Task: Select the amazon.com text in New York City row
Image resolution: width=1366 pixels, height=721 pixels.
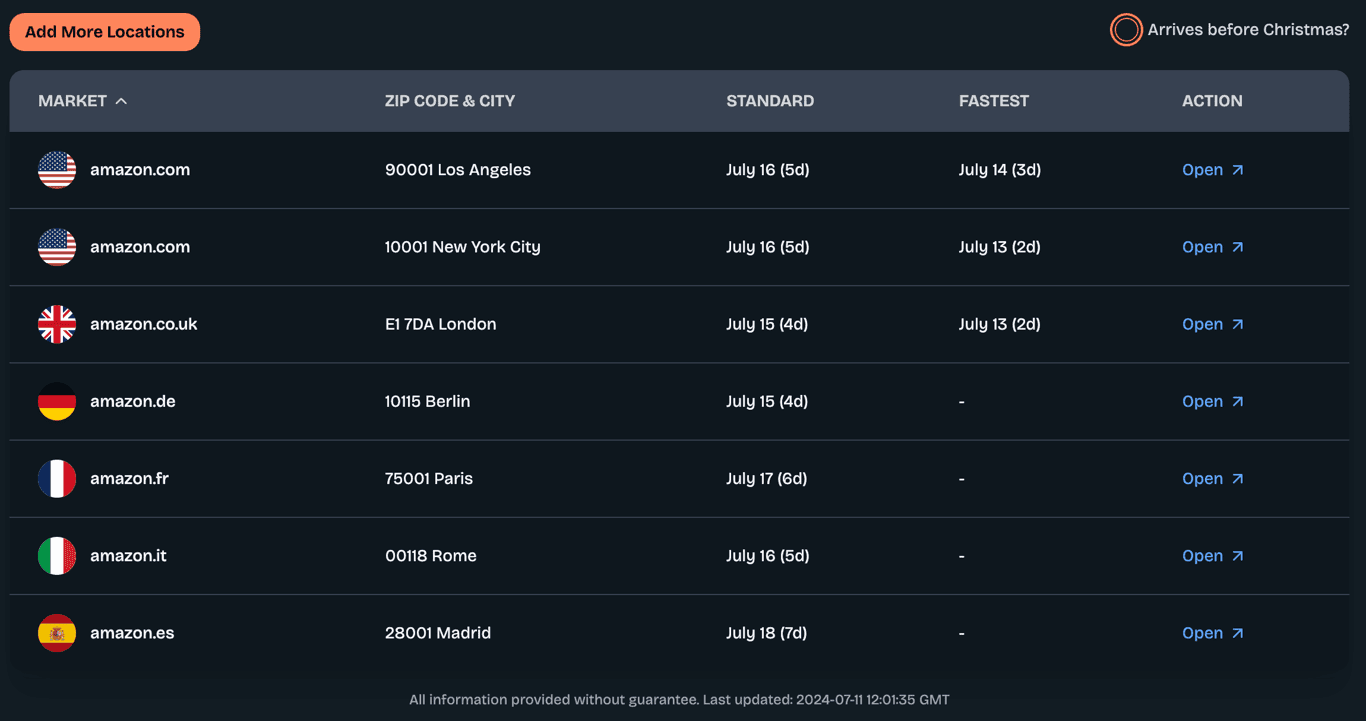Action: [x=140, y=247]
